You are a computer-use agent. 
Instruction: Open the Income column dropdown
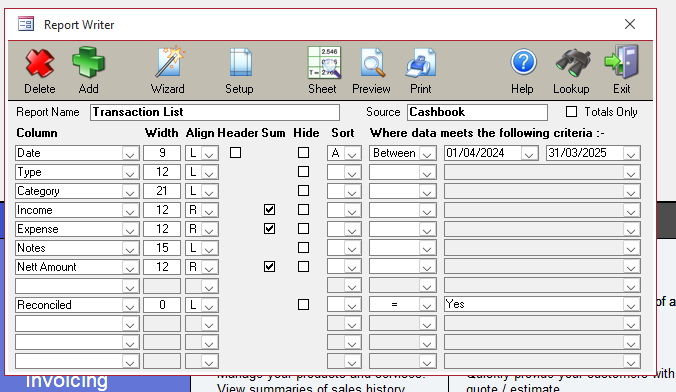tap(130, 210)
